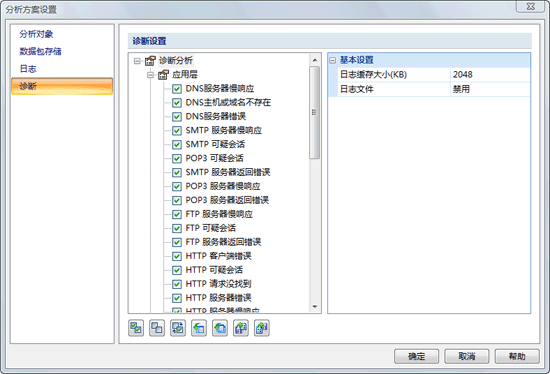Select the FTP 服务器返回错误 row text
This screenshot has width=550, height=374.
pyautogui.click(x=223, y=242)
